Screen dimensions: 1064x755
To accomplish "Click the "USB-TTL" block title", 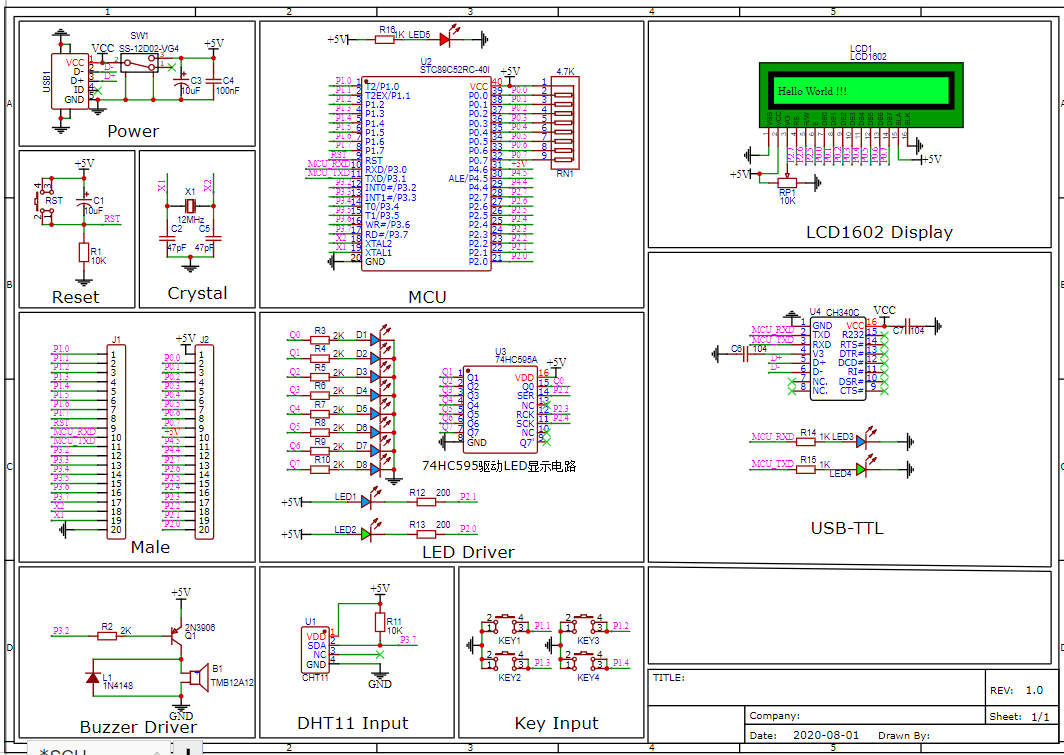I will pos(848,528).
